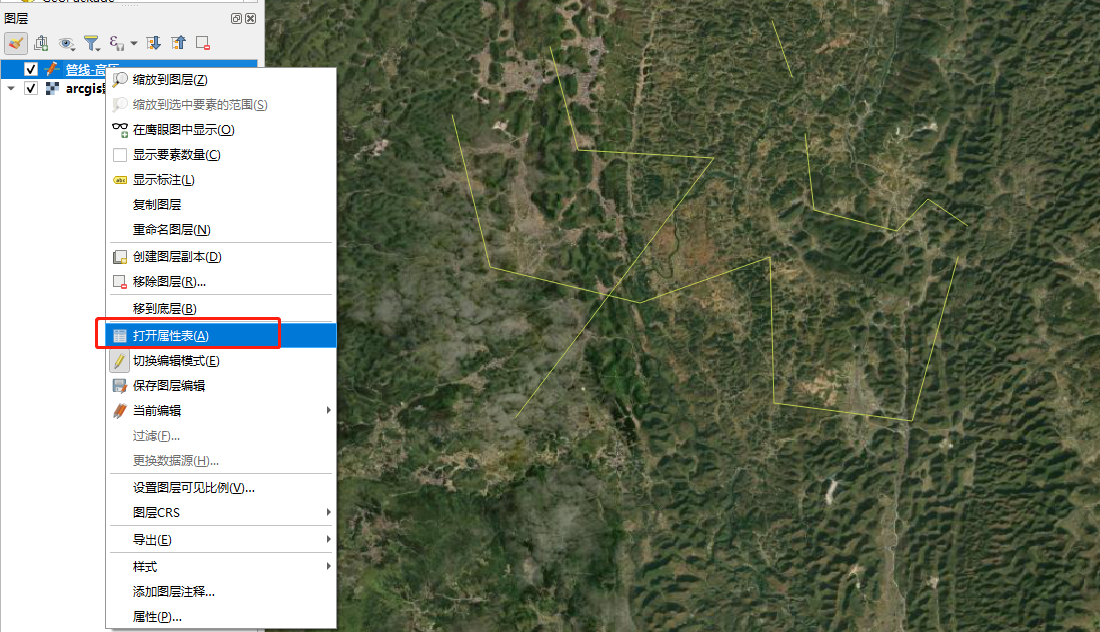1100x632 pixels.
Task: Choose 显示标注(L) menu entry
Action: [x=221, y=180]
